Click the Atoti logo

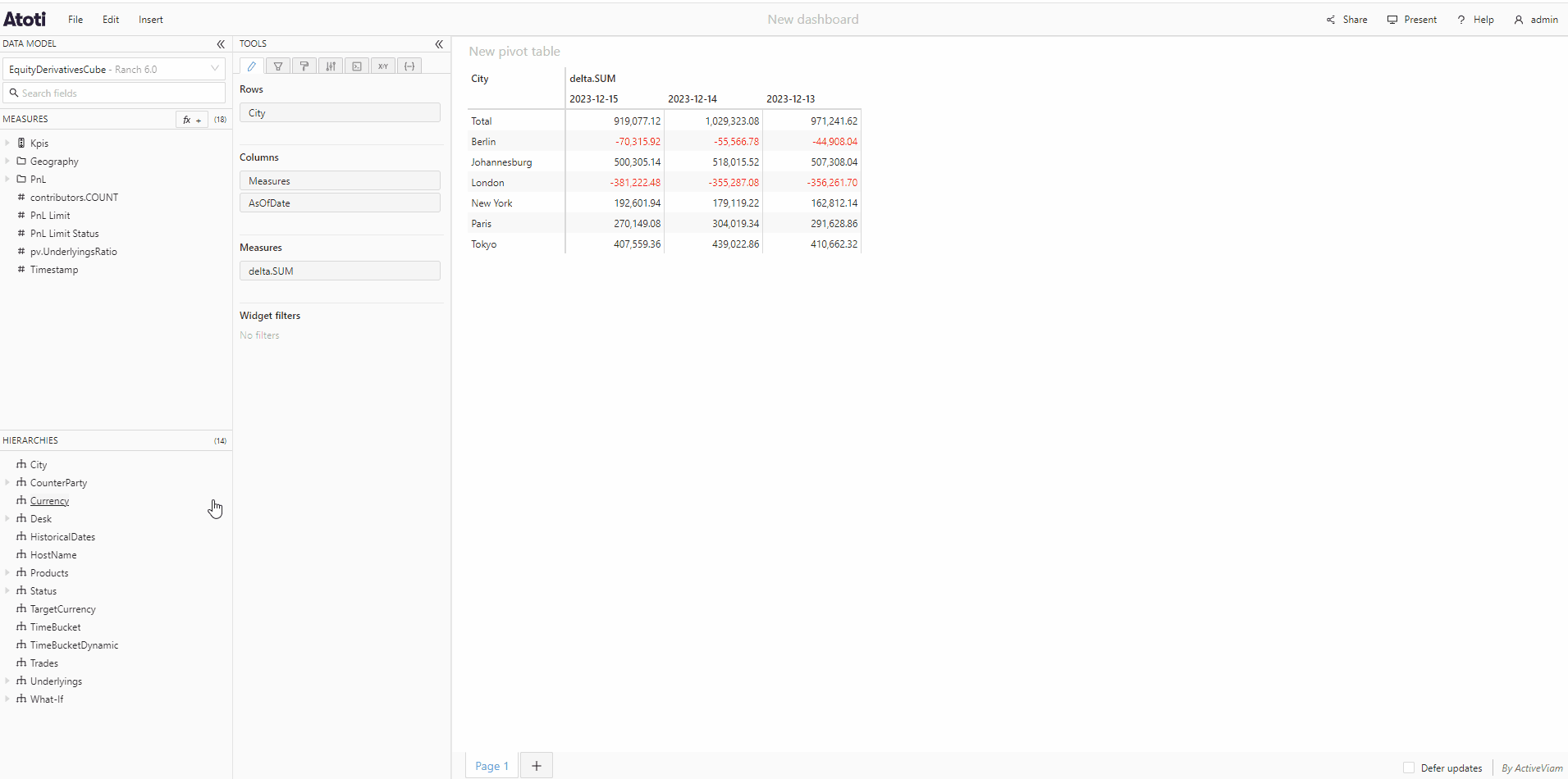pos(25,19)
